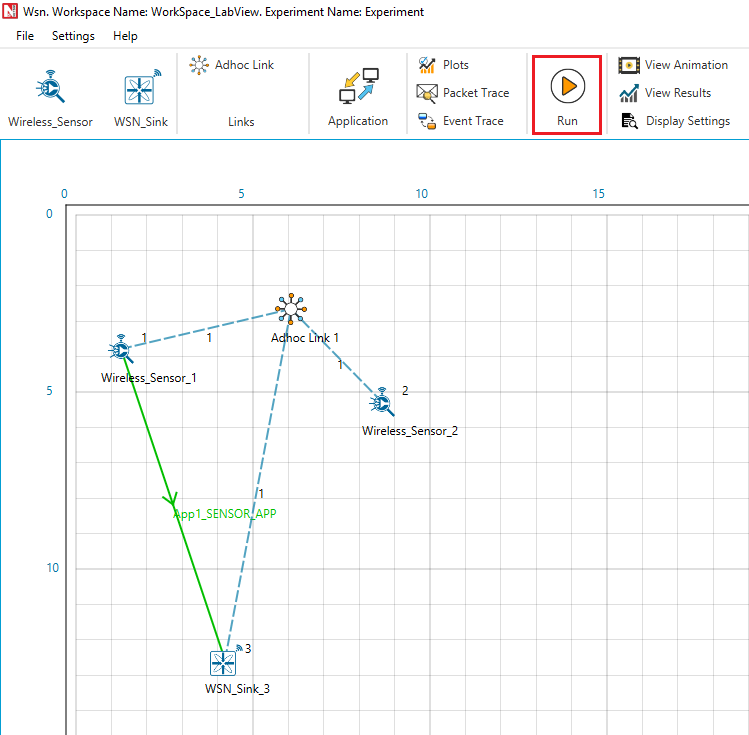Image resolution: width=749 pixels, height=735 pixels.
Task: Open the Settings menu
Action: coord(73,36)
